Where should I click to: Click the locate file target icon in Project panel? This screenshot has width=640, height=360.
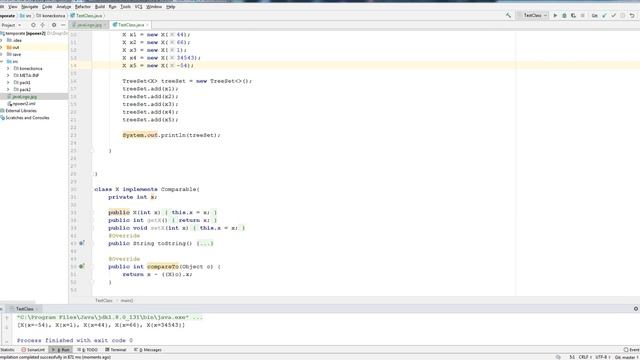tap(33, 25)
